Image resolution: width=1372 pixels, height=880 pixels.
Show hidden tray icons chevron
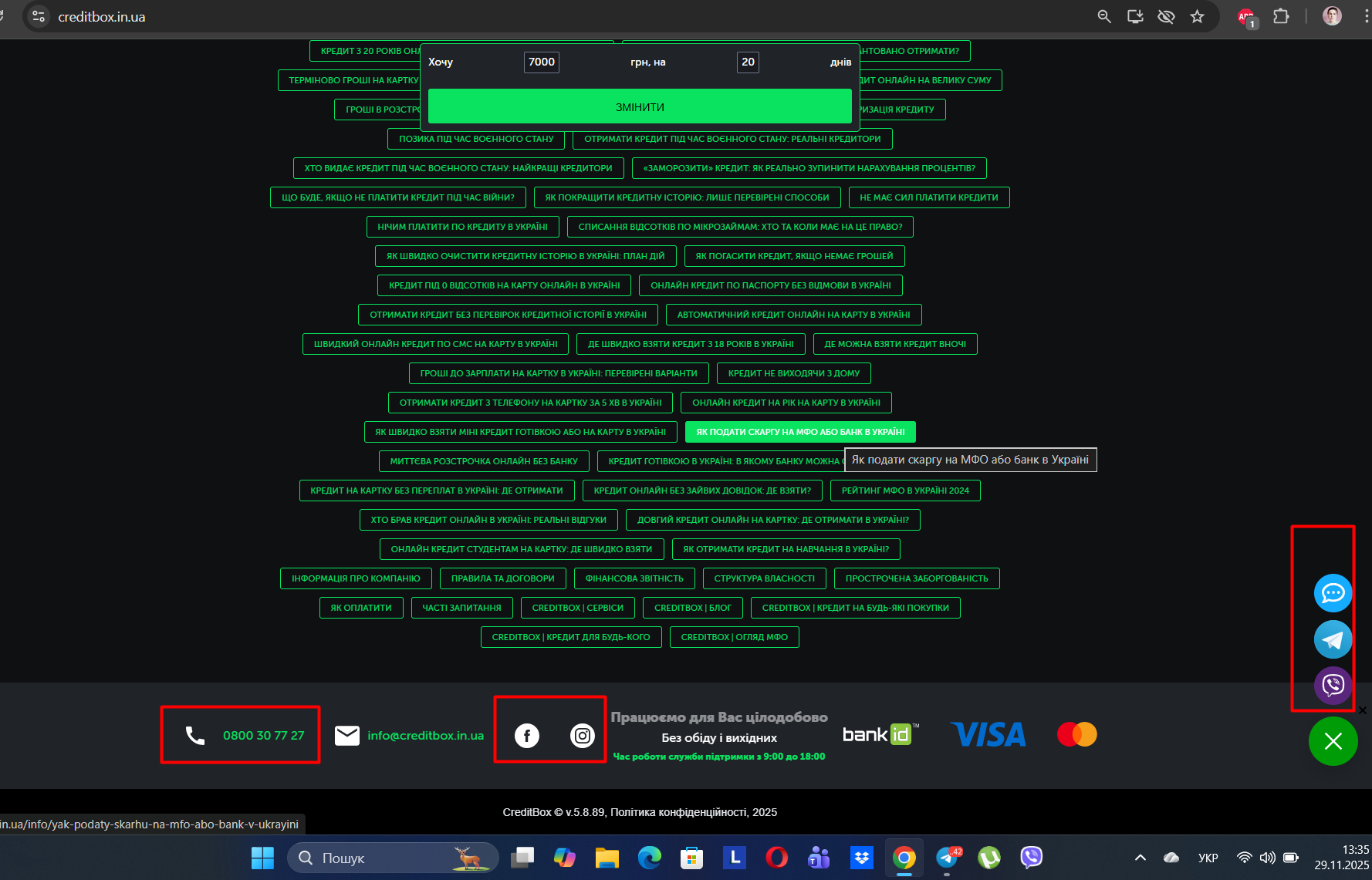[x=1141, y=858]
